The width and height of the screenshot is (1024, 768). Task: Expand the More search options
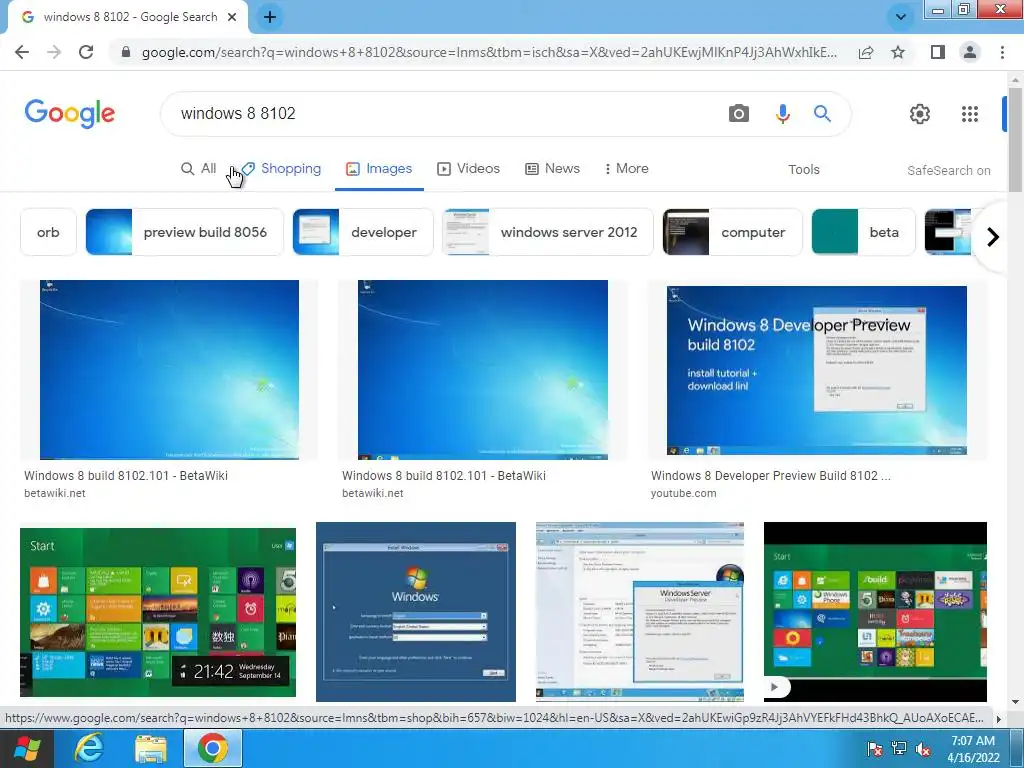click(x=626, y=168)
